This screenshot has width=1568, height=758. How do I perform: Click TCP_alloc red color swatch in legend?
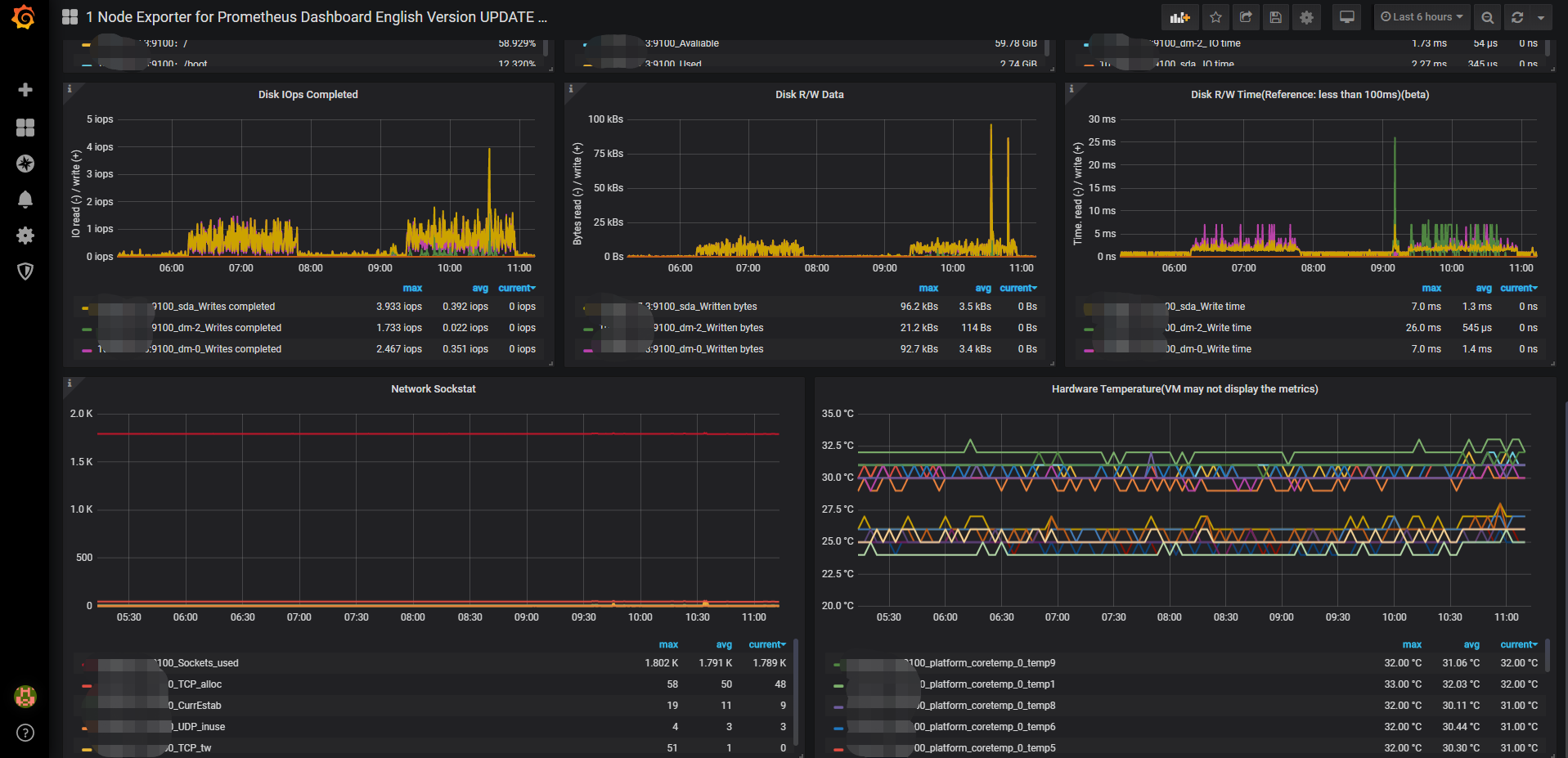(87, 685)
